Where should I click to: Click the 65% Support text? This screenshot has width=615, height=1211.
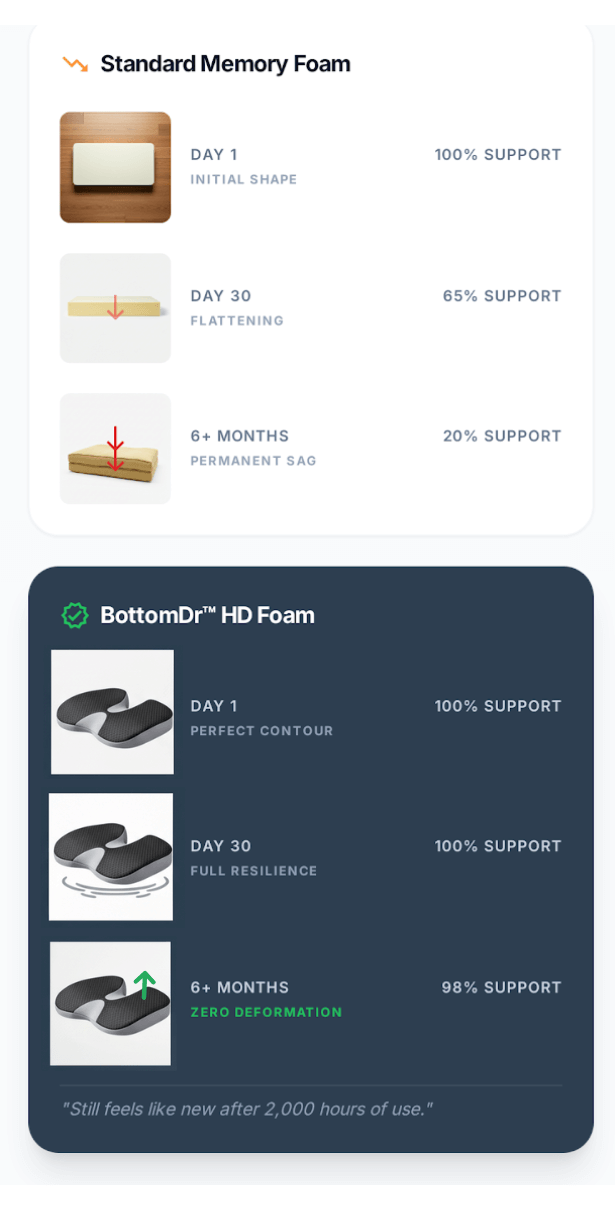pos(502,296)
